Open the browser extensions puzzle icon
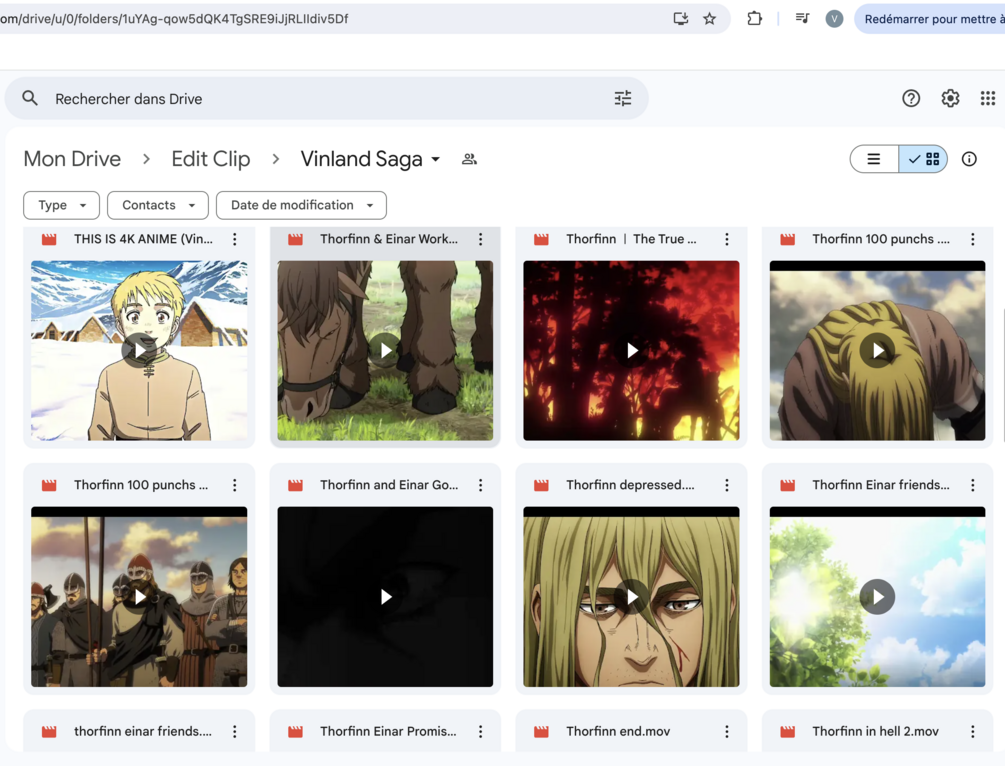The width and height of the screenshot is (1005, 766). coord(754,19)
